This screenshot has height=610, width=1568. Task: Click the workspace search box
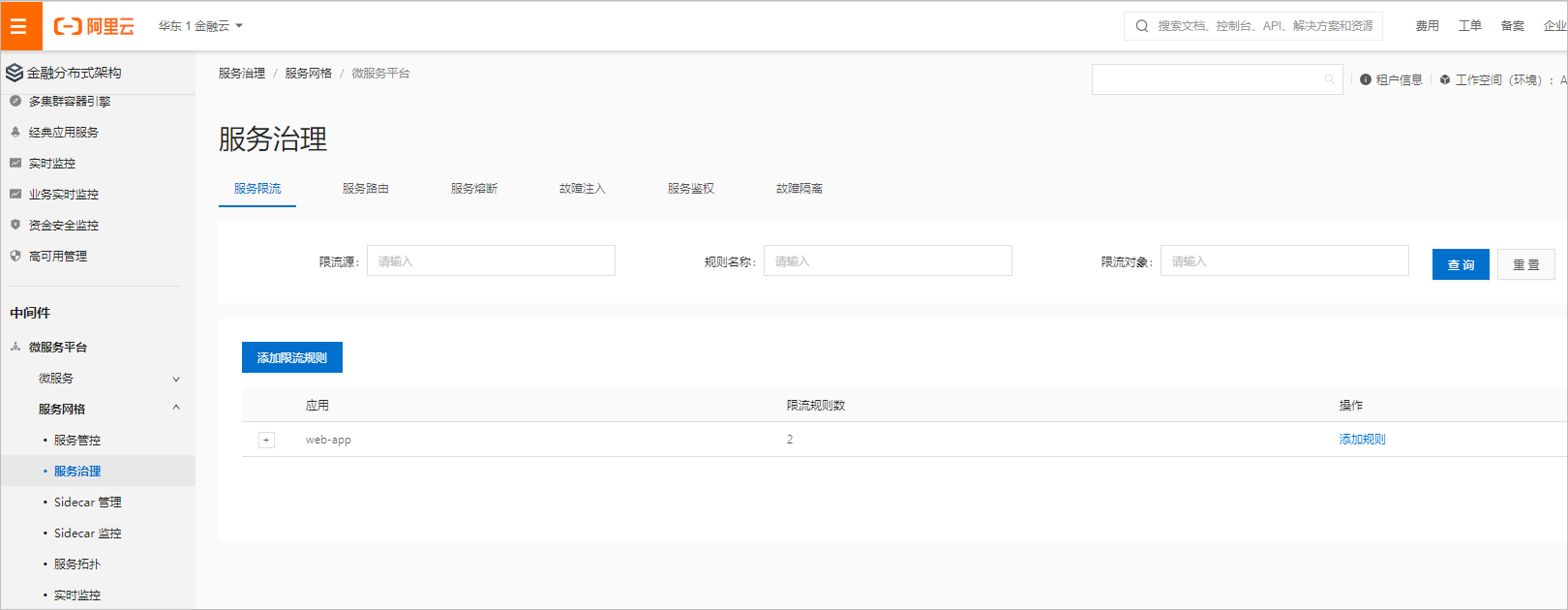click(x=1217, y=79)
